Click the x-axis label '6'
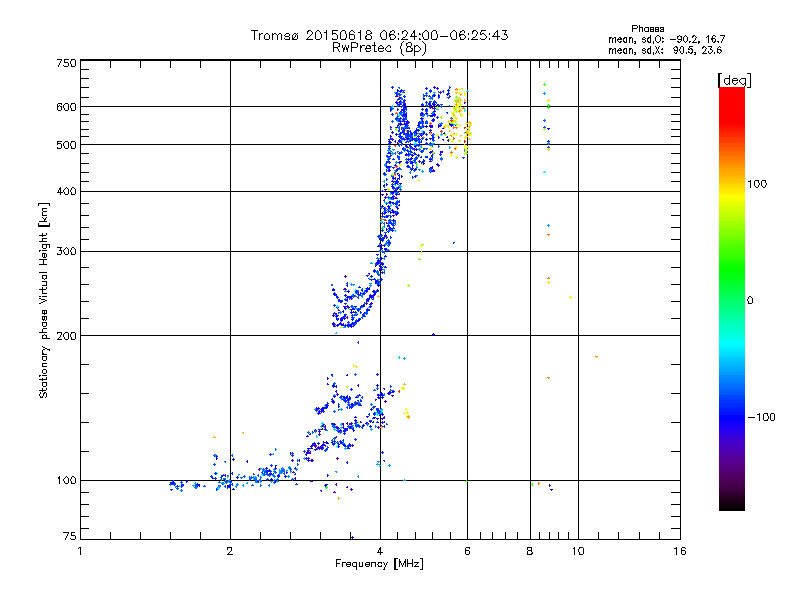 point(467,551)
